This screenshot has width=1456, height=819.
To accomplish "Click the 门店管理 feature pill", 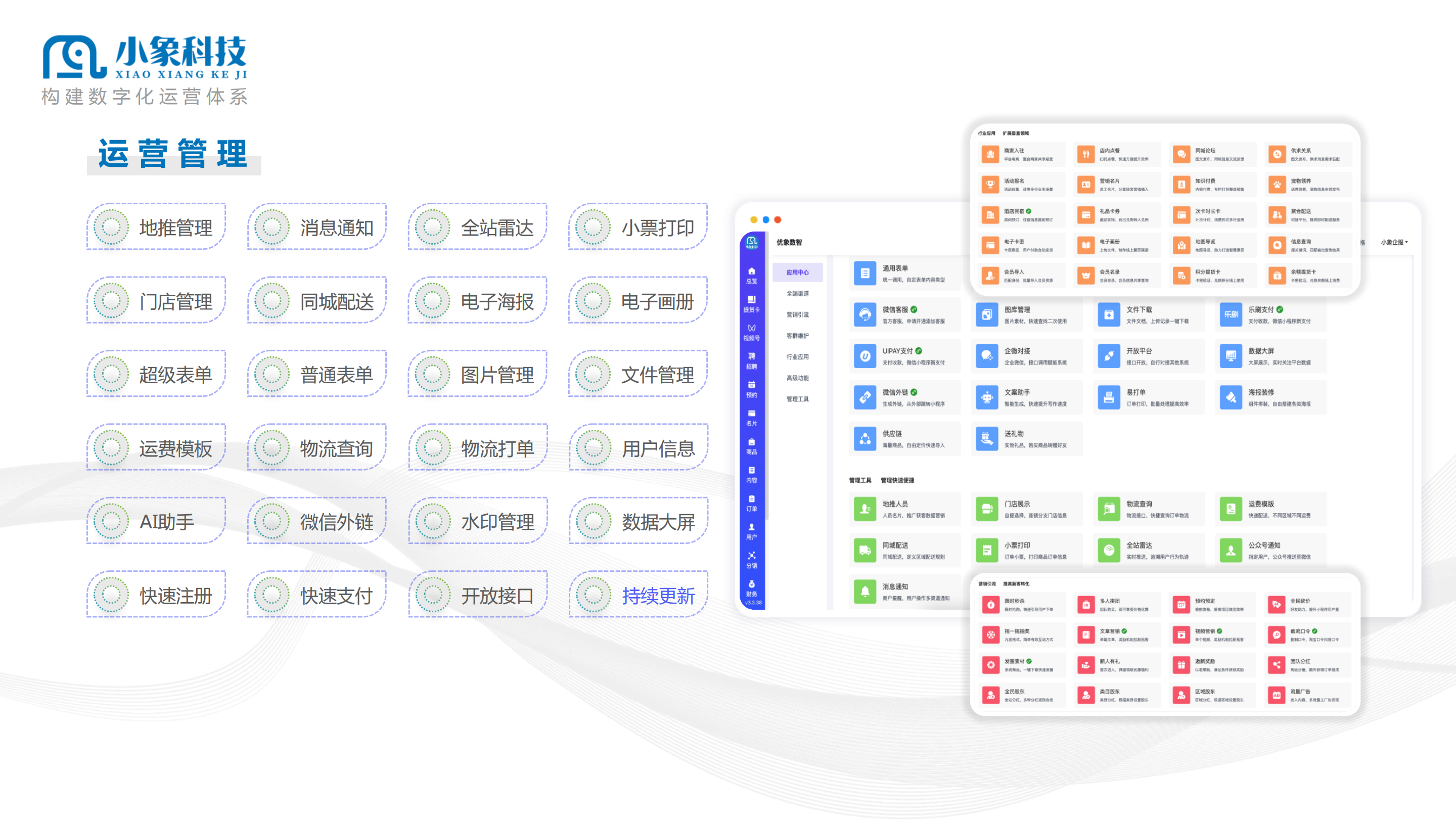I will [156, 300].
